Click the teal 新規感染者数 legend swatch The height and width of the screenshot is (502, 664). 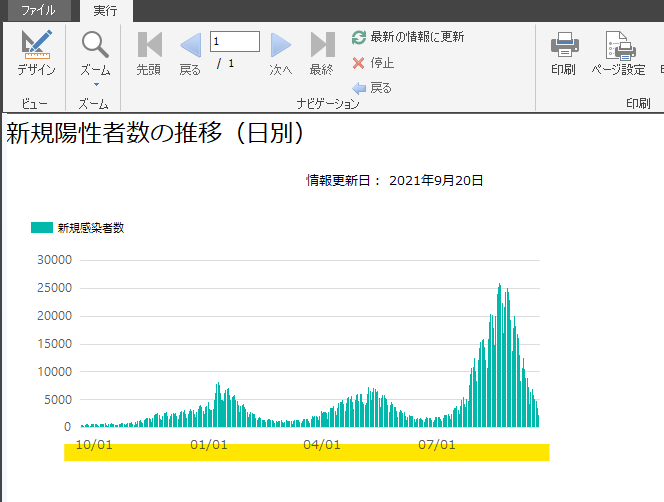[41, 228]
